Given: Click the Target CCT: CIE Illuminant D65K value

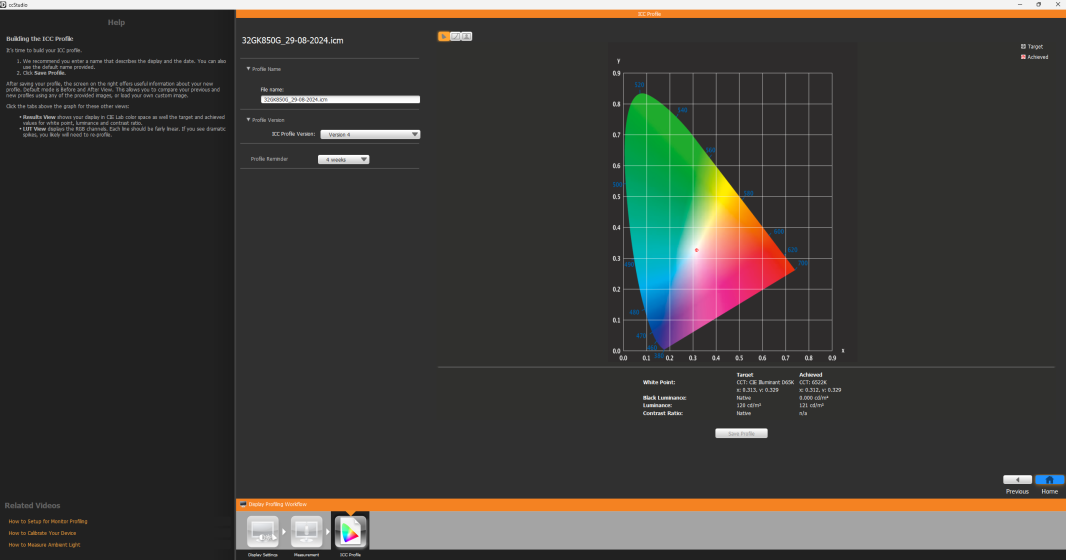Looking at the screenshot, I should [765, 383].
